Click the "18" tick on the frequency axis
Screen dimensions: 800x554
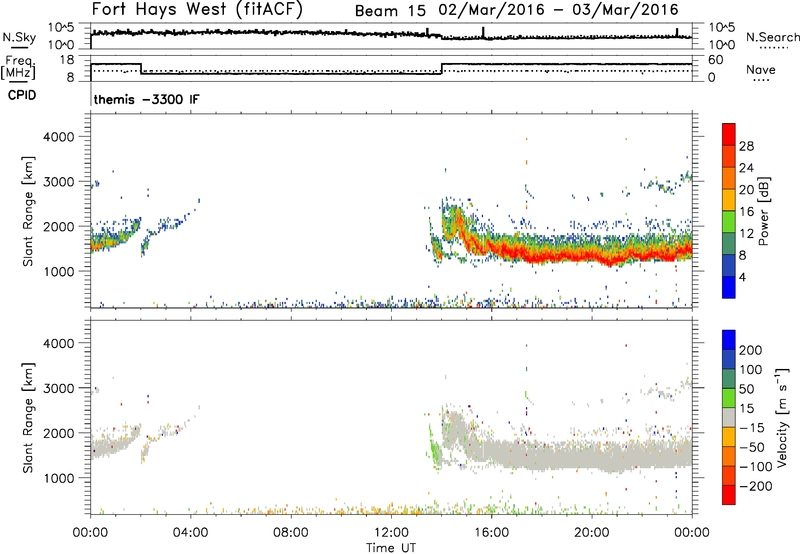point(67,60)
